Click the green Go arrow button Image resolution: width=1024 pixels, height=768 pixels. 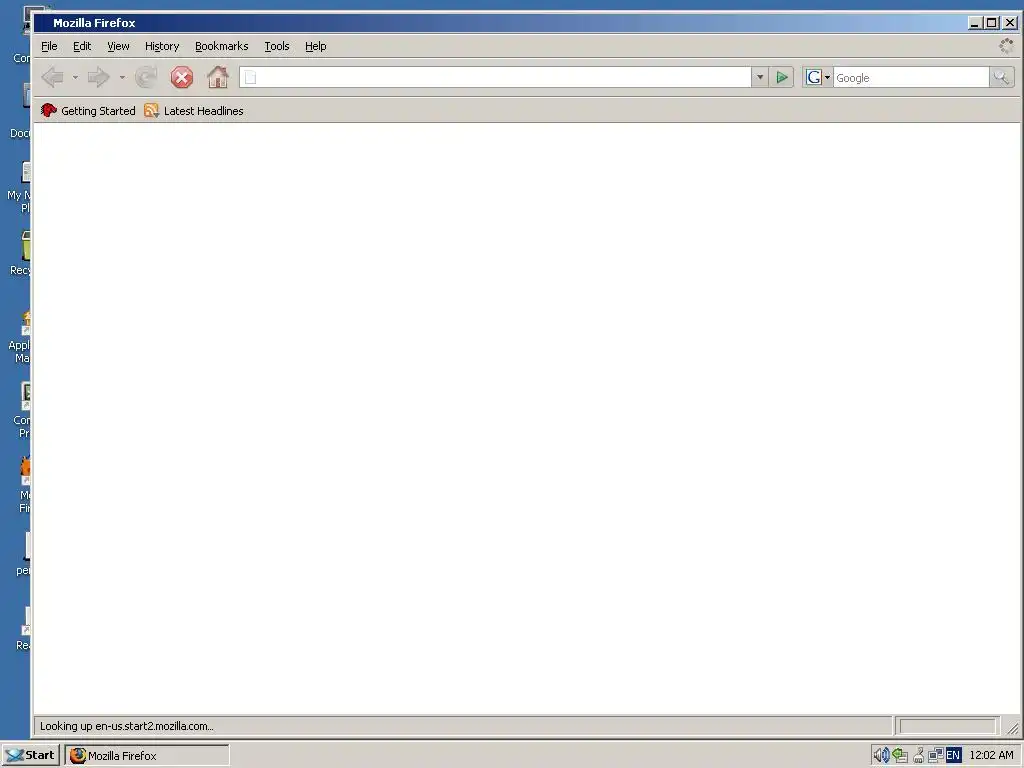[x=782, y=78]
